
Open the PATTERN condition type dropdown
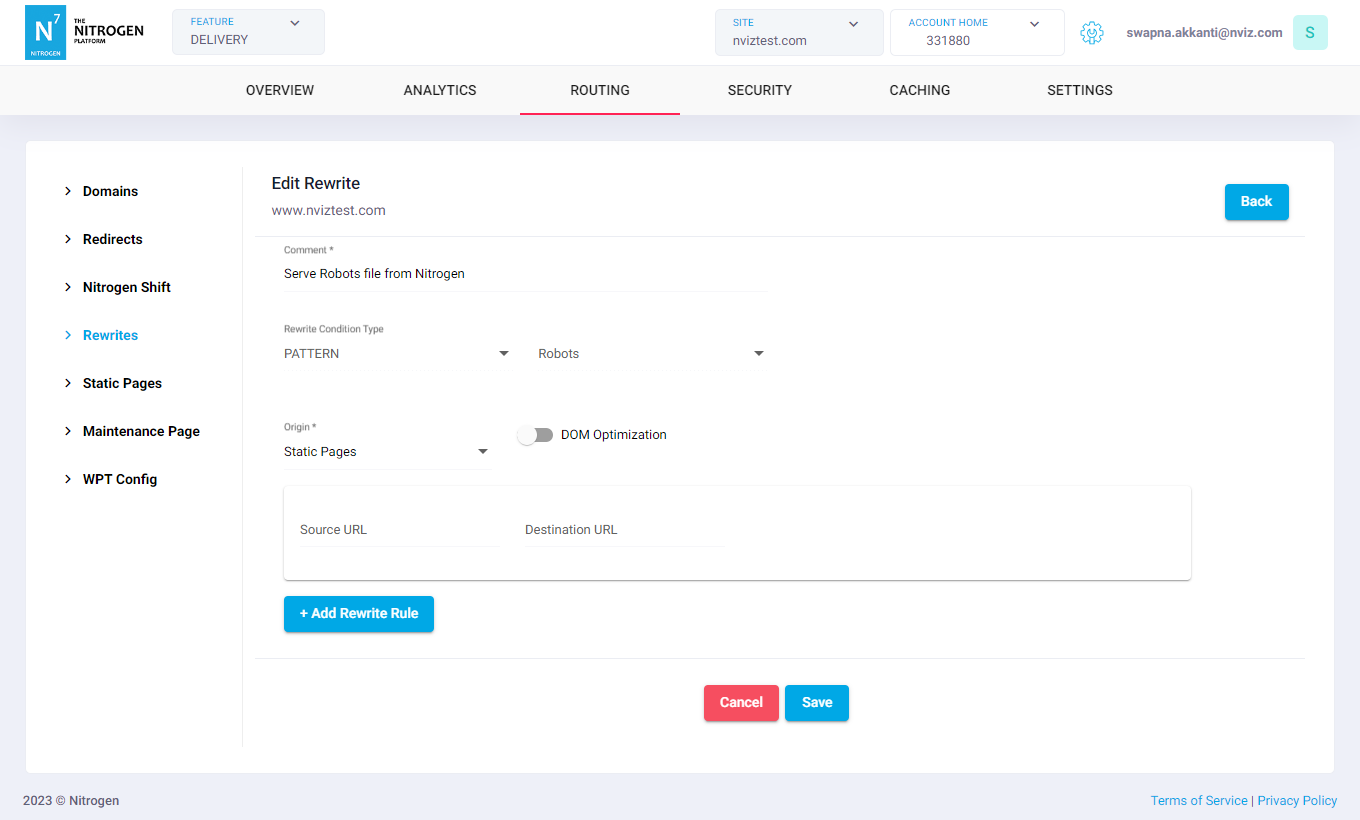tap(397, 354)
